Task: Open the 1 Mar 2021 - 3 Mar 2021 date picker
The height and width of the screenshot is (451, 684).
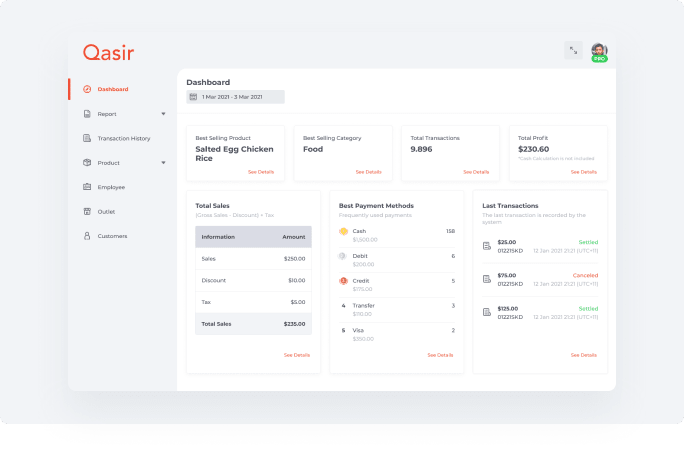Action: point(236,97)
